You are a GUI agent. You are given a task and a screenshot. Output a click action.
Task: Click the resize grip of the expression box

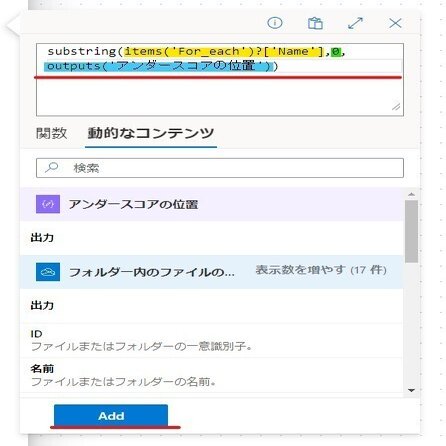396,107
